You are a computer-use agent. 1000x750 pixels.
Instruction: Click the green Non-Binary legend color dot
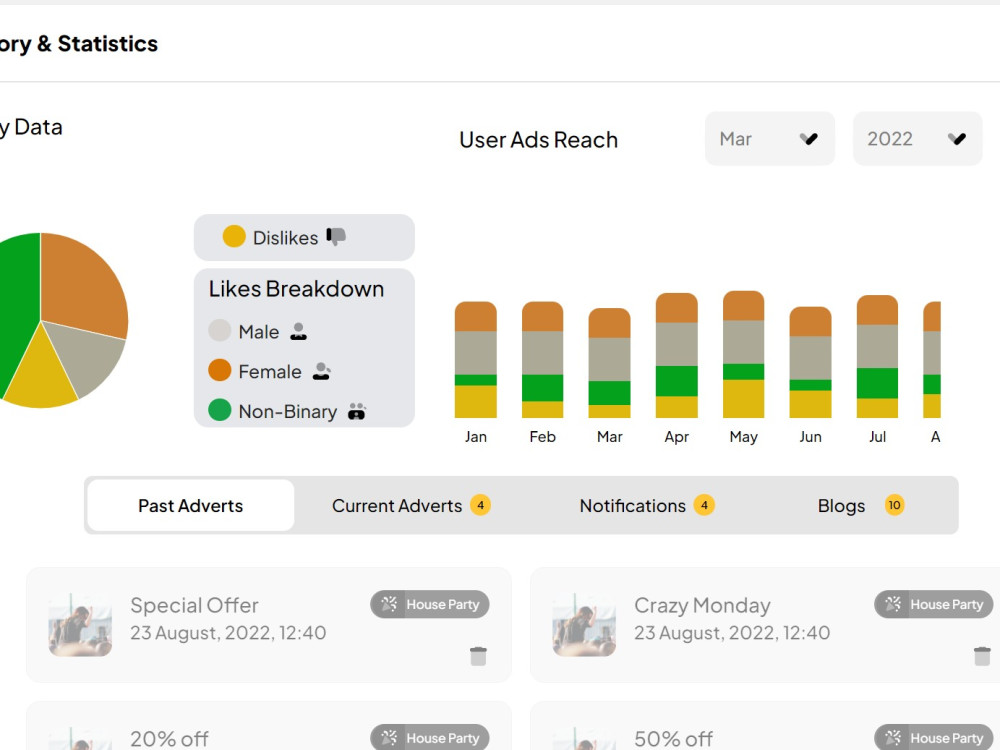tap(219, 410)
